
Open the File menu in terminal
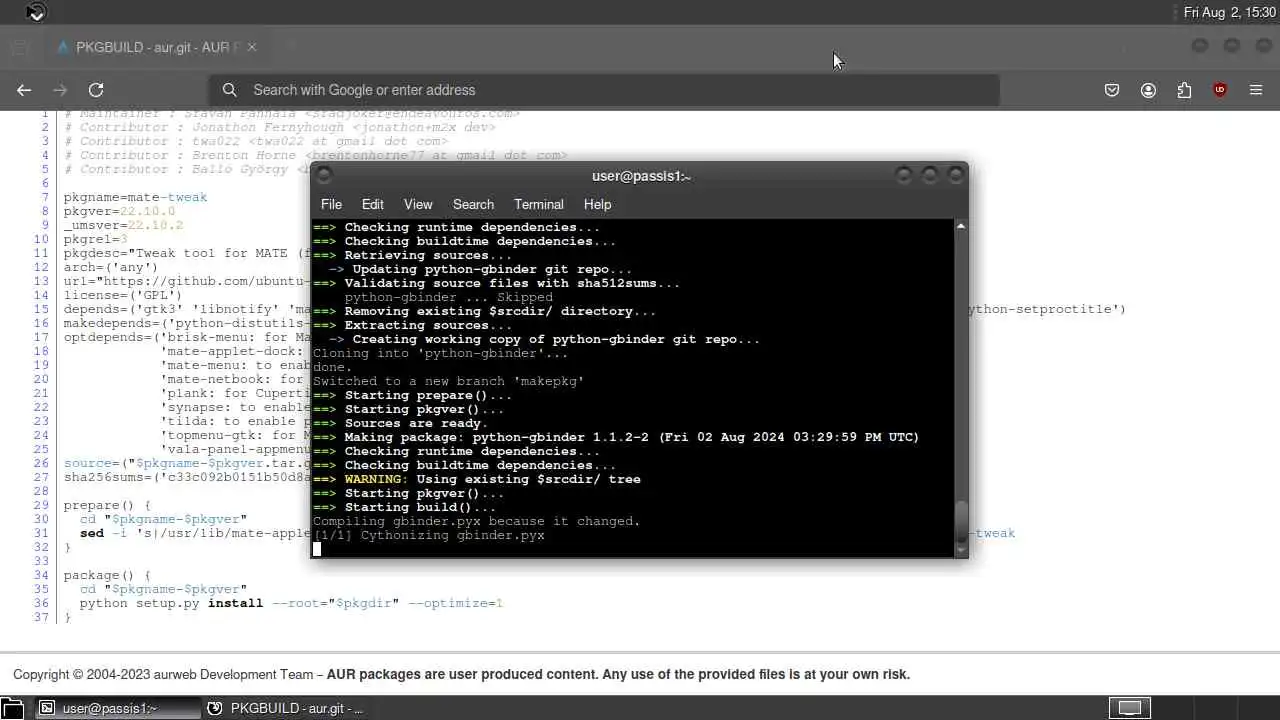pyautogui.click(x=331, y=204)
